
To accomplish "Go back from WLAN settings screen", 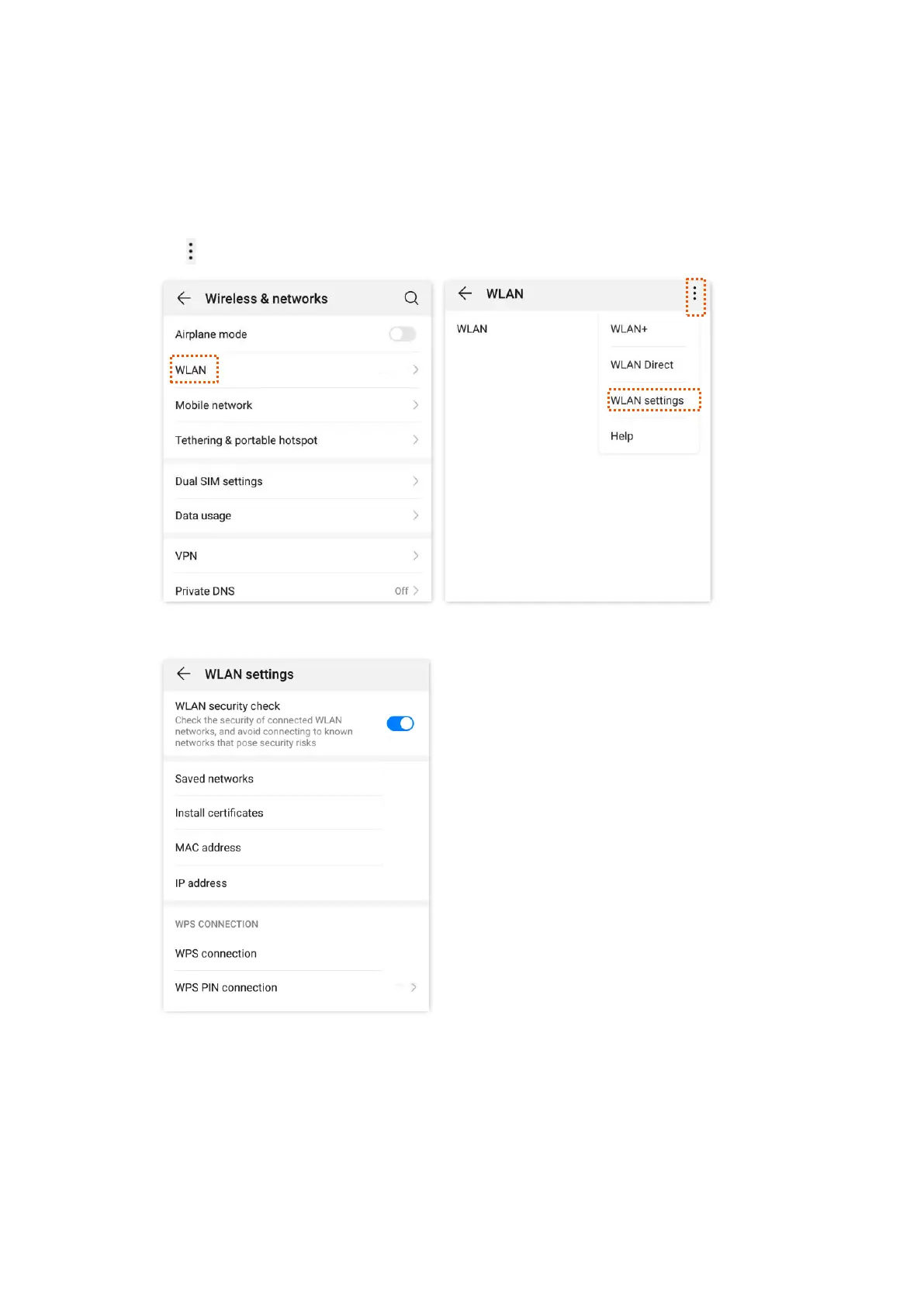I will pos(184,674).
